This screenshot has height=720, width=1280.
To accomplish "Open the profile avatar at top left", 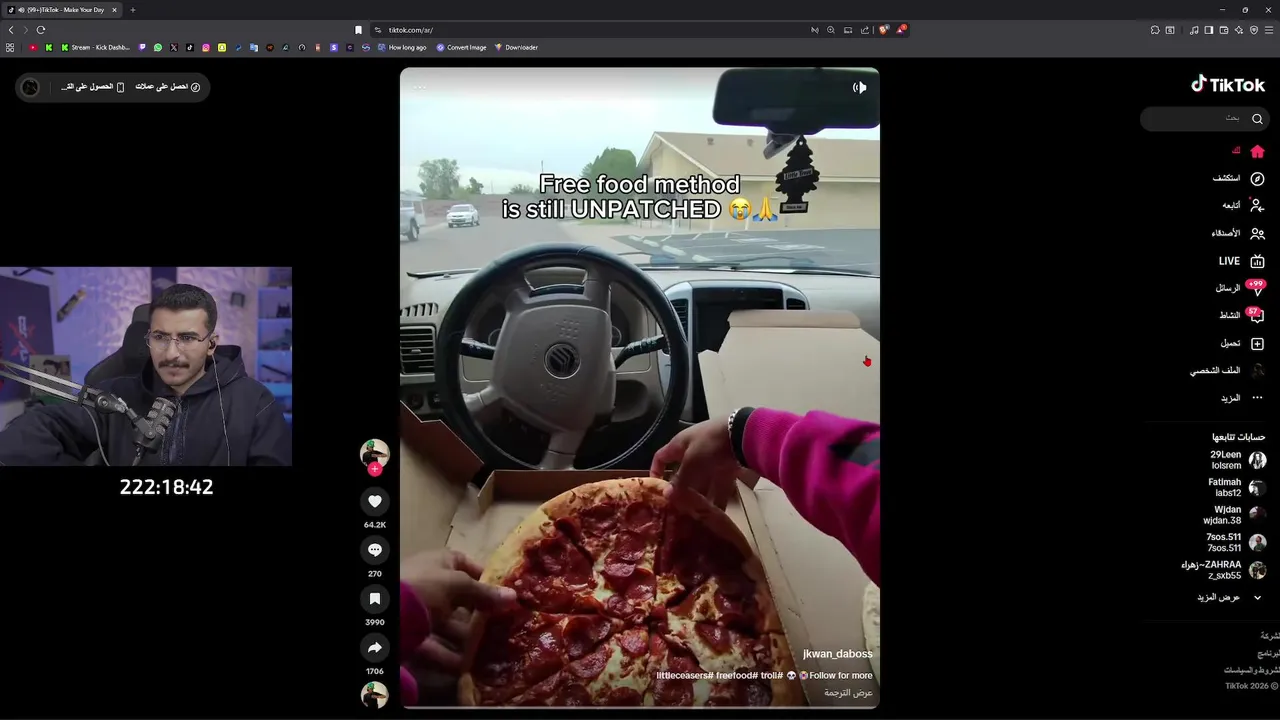I will 30,87.
